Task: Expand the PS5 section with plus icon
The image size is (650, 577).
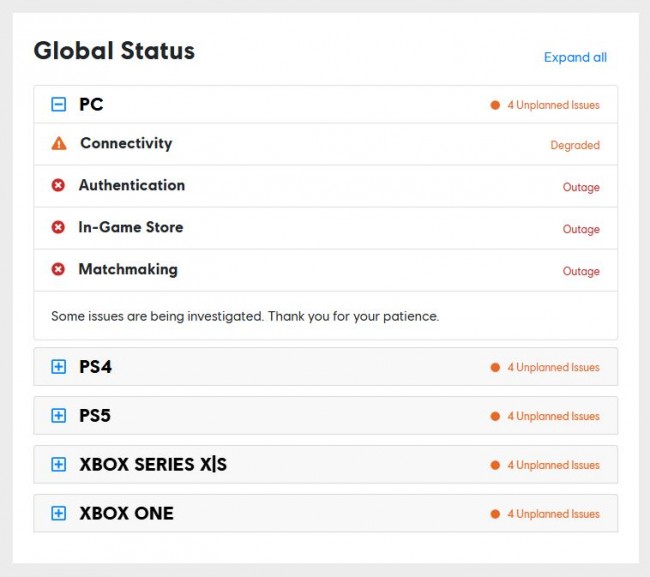Action: [x=58, y=416]
